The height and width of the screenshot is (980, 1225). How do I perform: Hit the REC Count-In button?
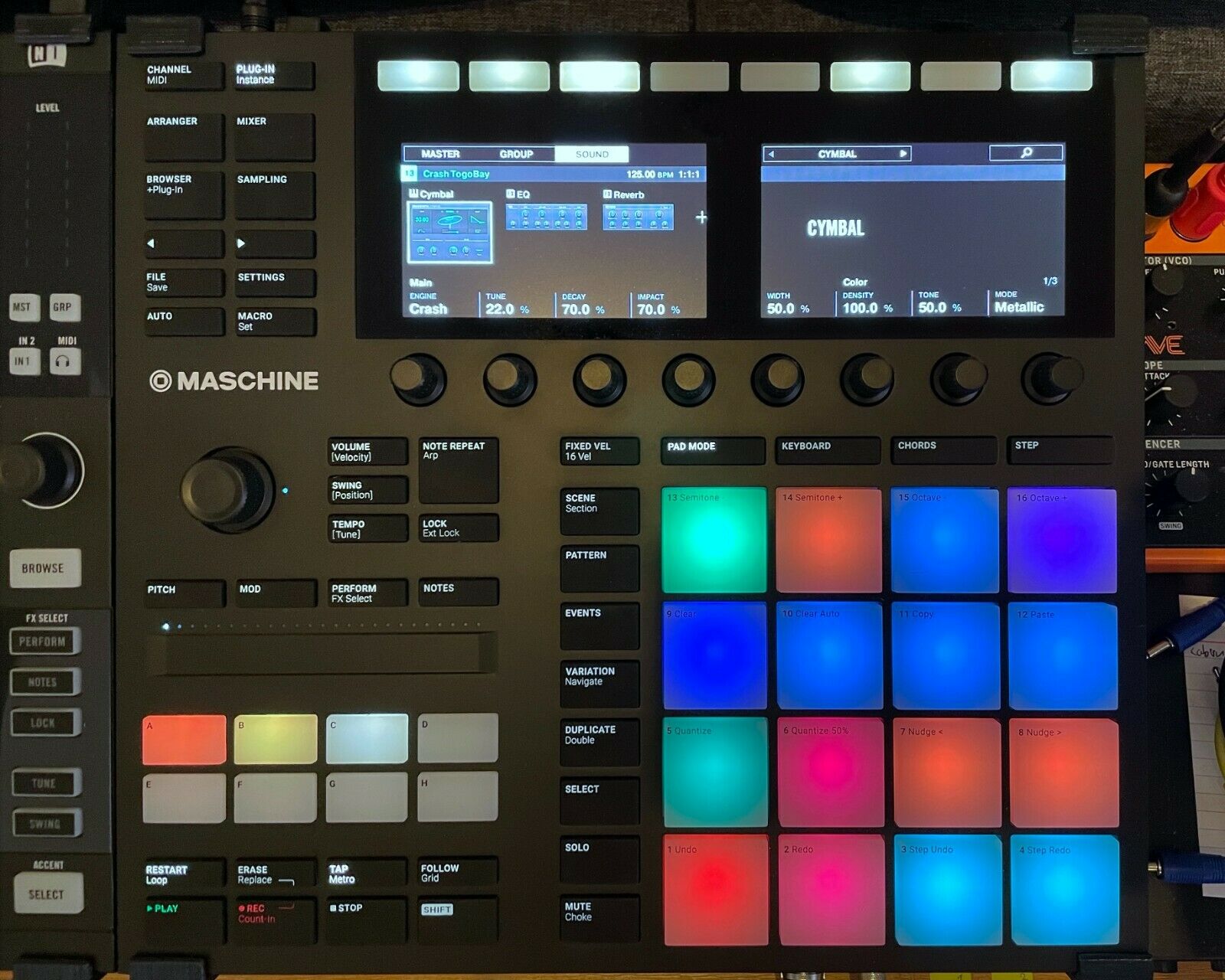(275, 920)
